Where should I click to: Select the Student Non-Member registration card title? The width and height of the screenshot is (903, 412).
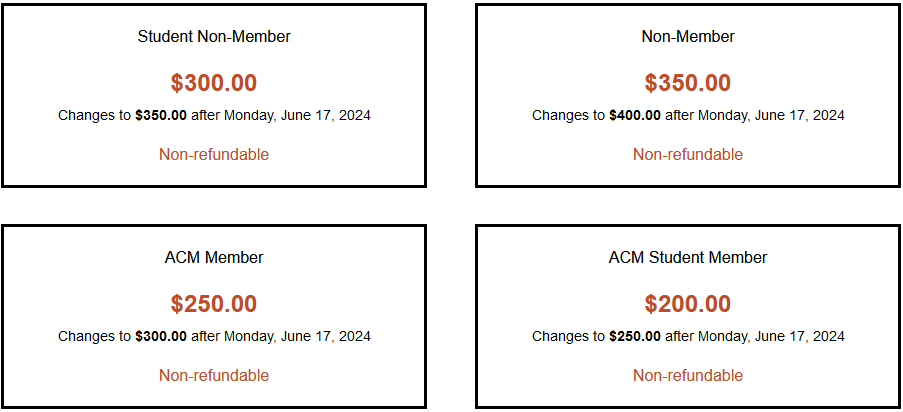pyautogui.click(x=214, y=37)
